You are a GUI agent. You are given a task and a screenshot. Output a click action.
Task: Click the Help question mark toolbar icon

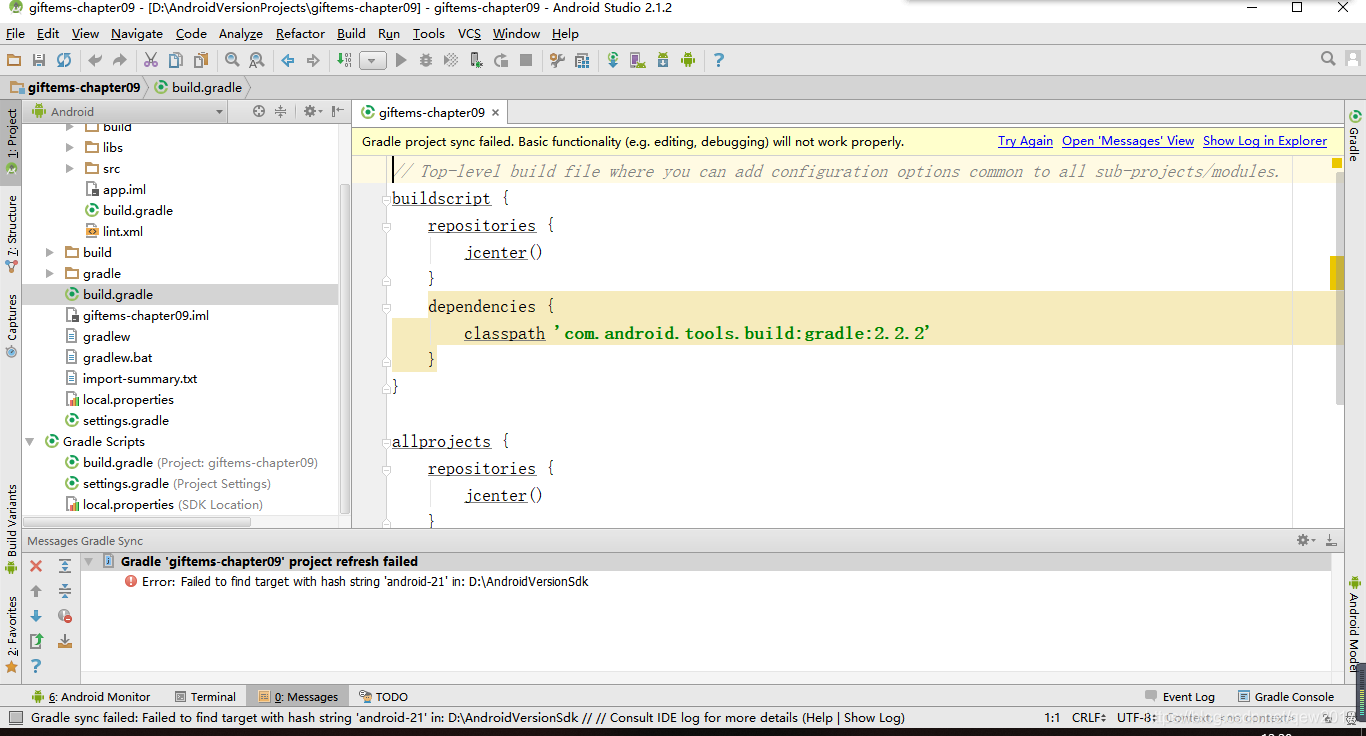click(718, 60)
